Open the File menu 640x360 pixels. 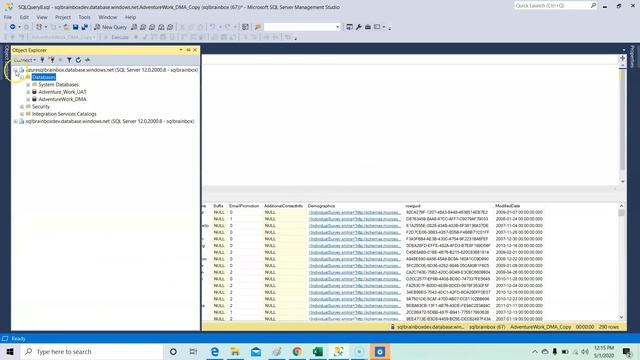tap(8, 17)
